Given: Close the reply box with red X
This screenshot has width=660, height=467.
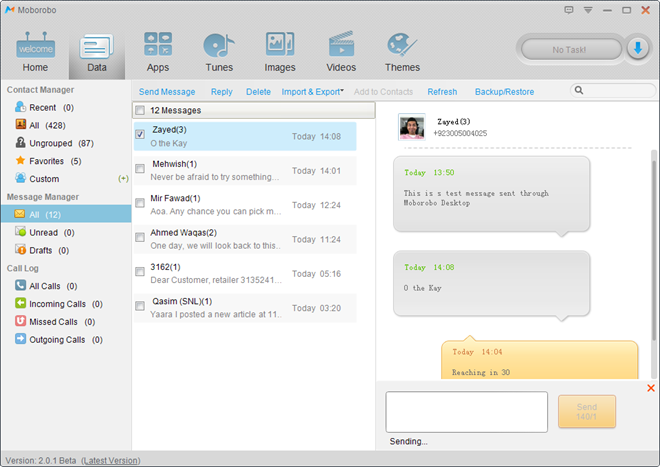Looking at the screenshot, I should [x=651, y=388].
